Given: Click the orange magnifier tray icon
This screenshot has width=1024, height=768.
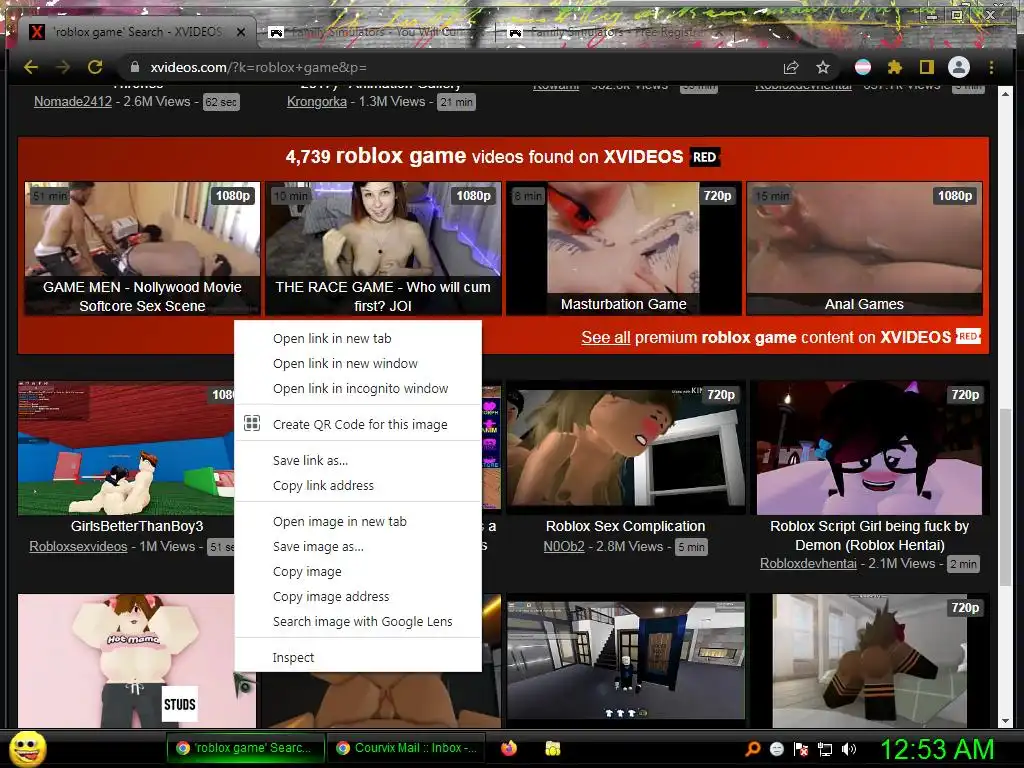Looking at the screenshot, I should [x=753, y=748].
